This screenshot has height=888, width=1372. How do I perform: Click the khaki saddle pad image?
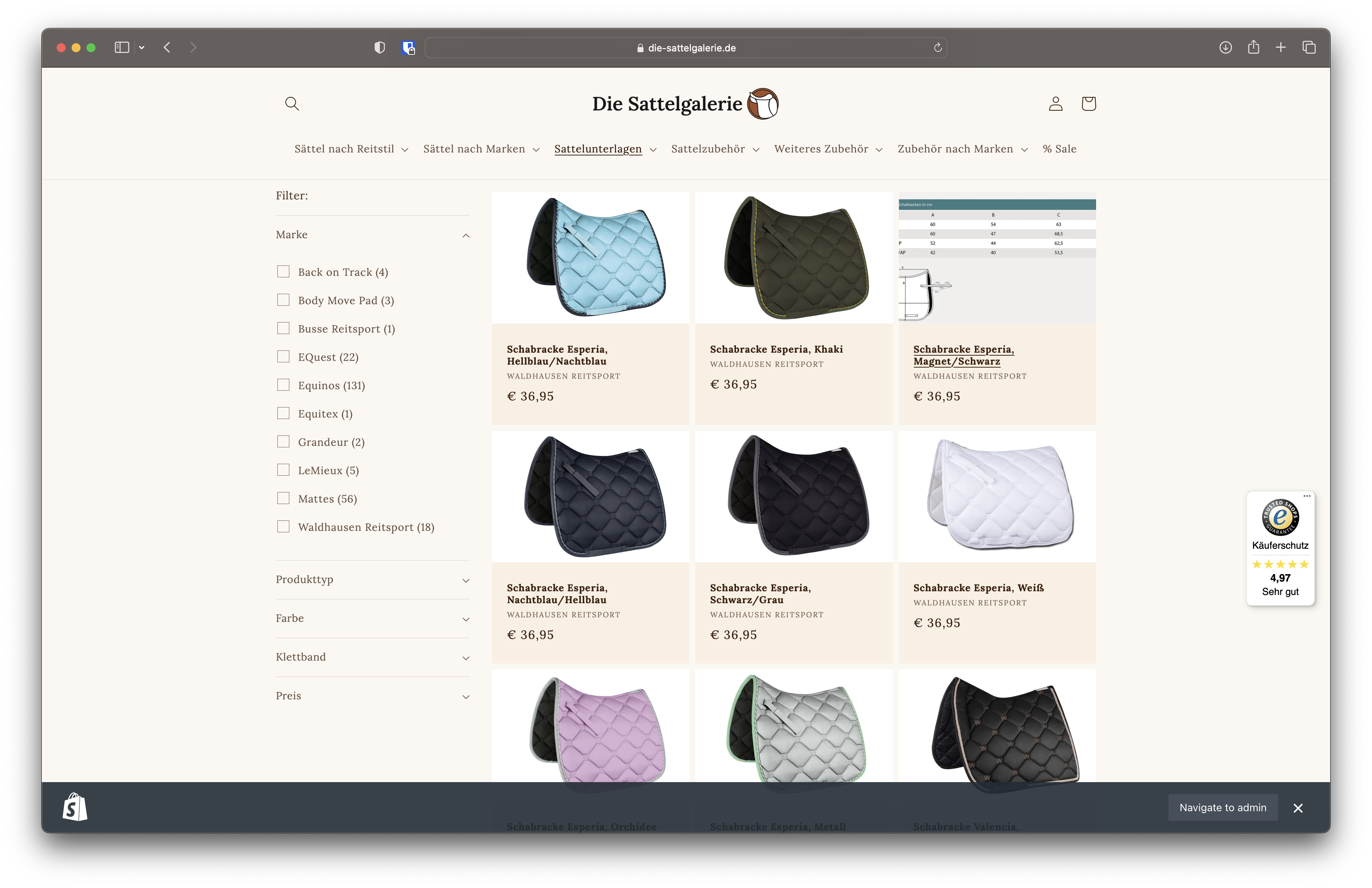click(x=793, y=257)
